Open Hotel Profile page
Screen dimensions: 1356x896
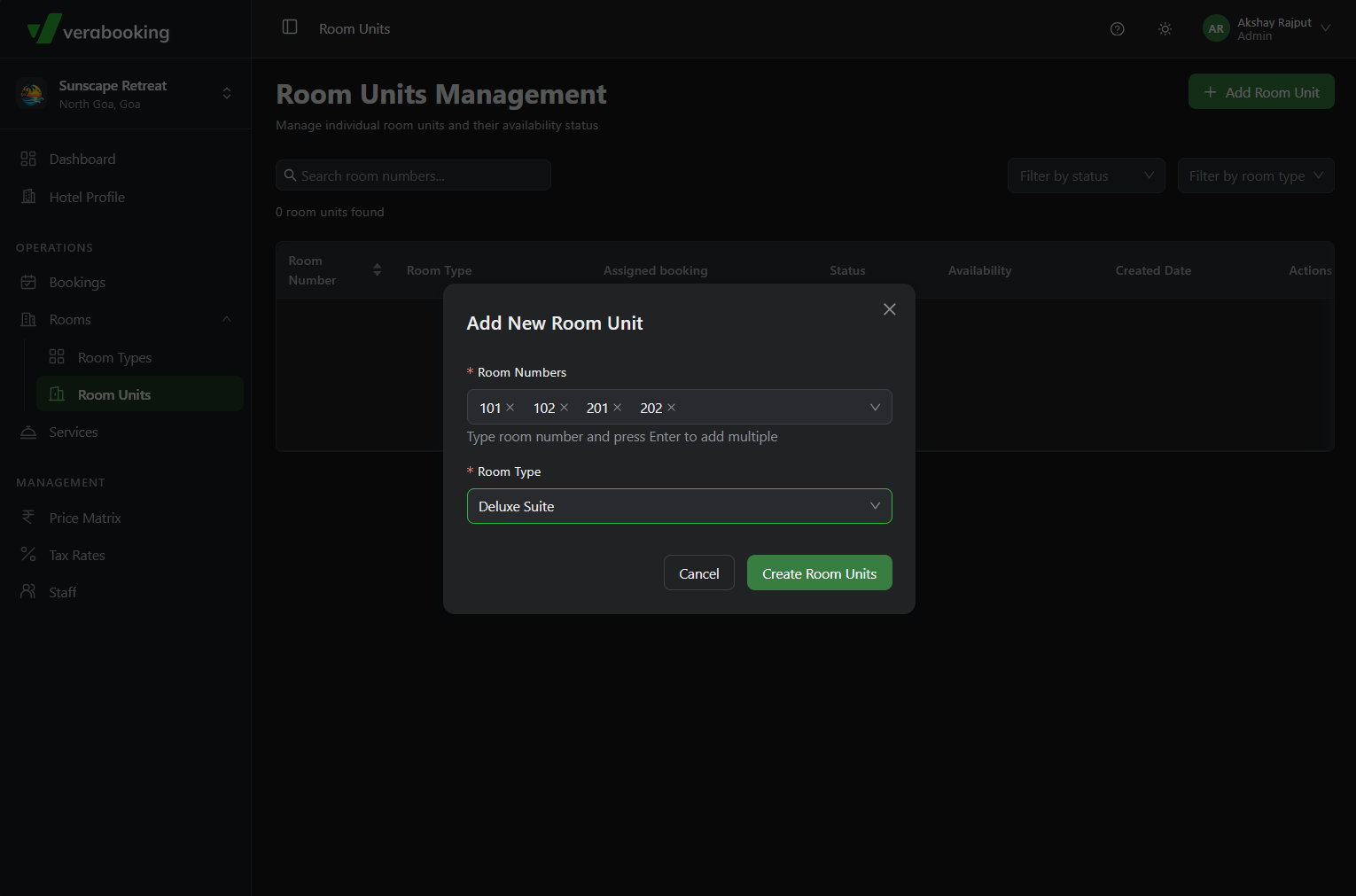pyautogui.click(x=125, y=197)
